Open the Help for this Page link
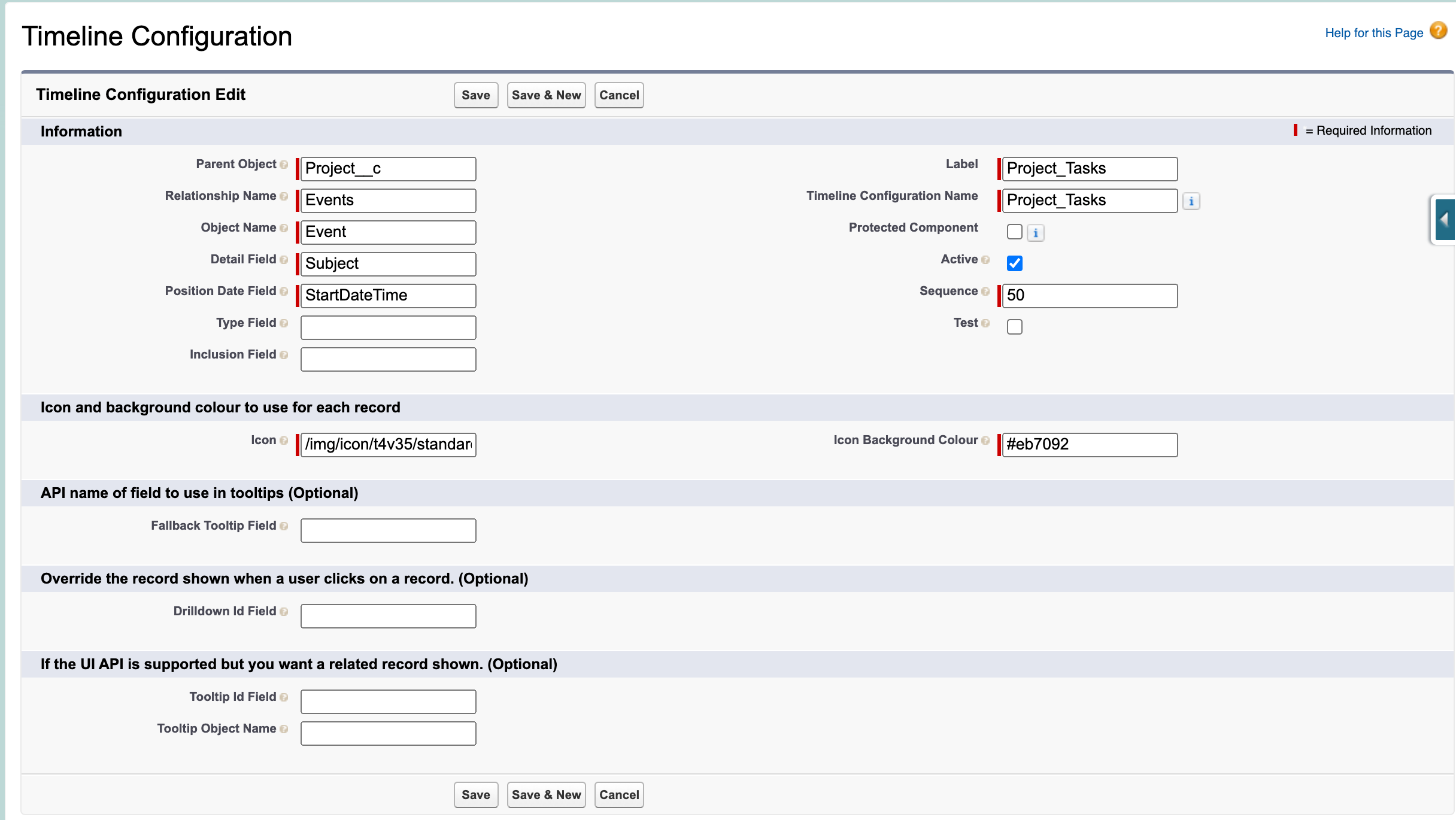The image size is (1456, 820). tap(1373, 32)
